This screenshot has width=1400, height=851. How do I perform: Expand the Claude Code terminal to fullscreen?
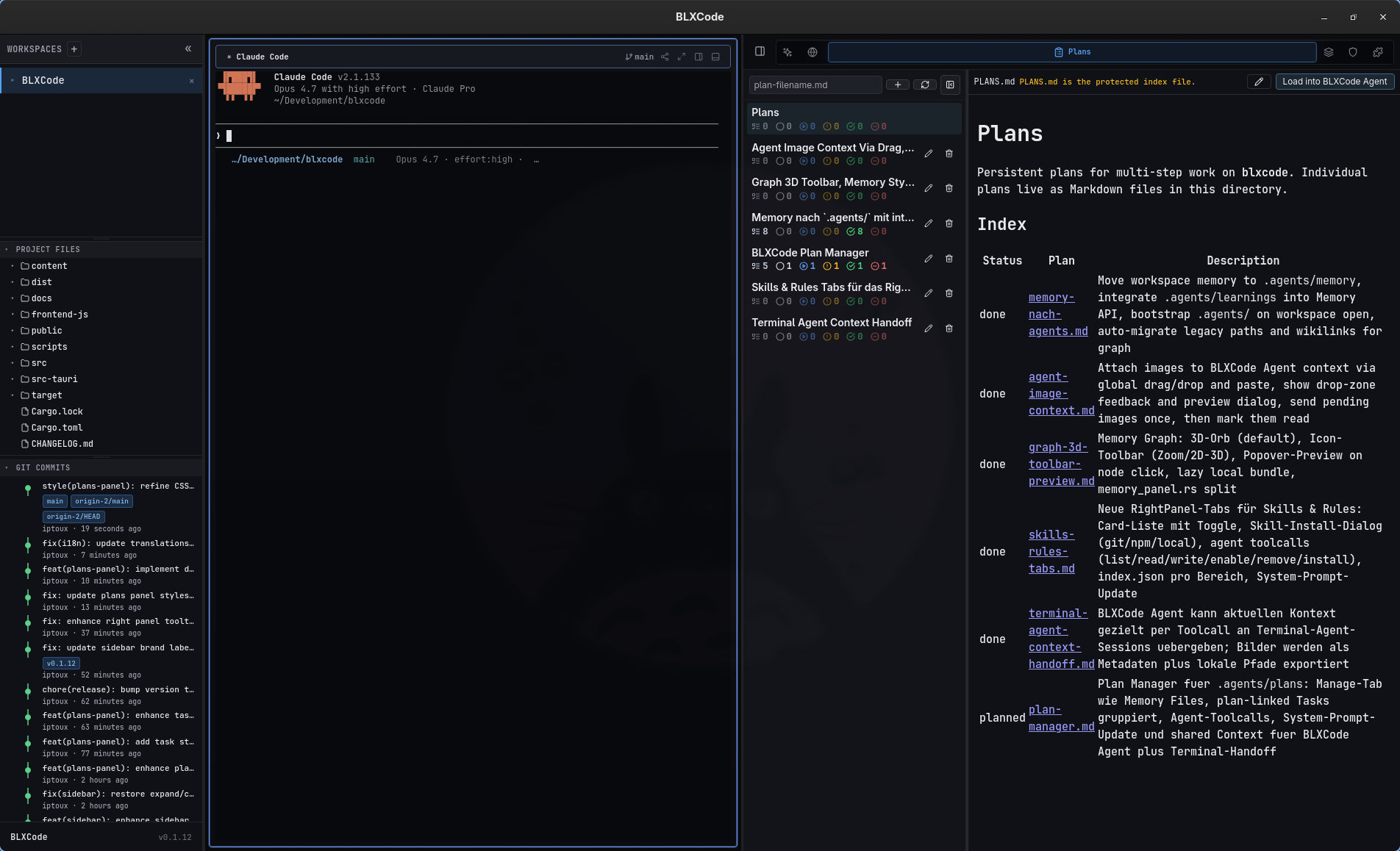(682, 57)
